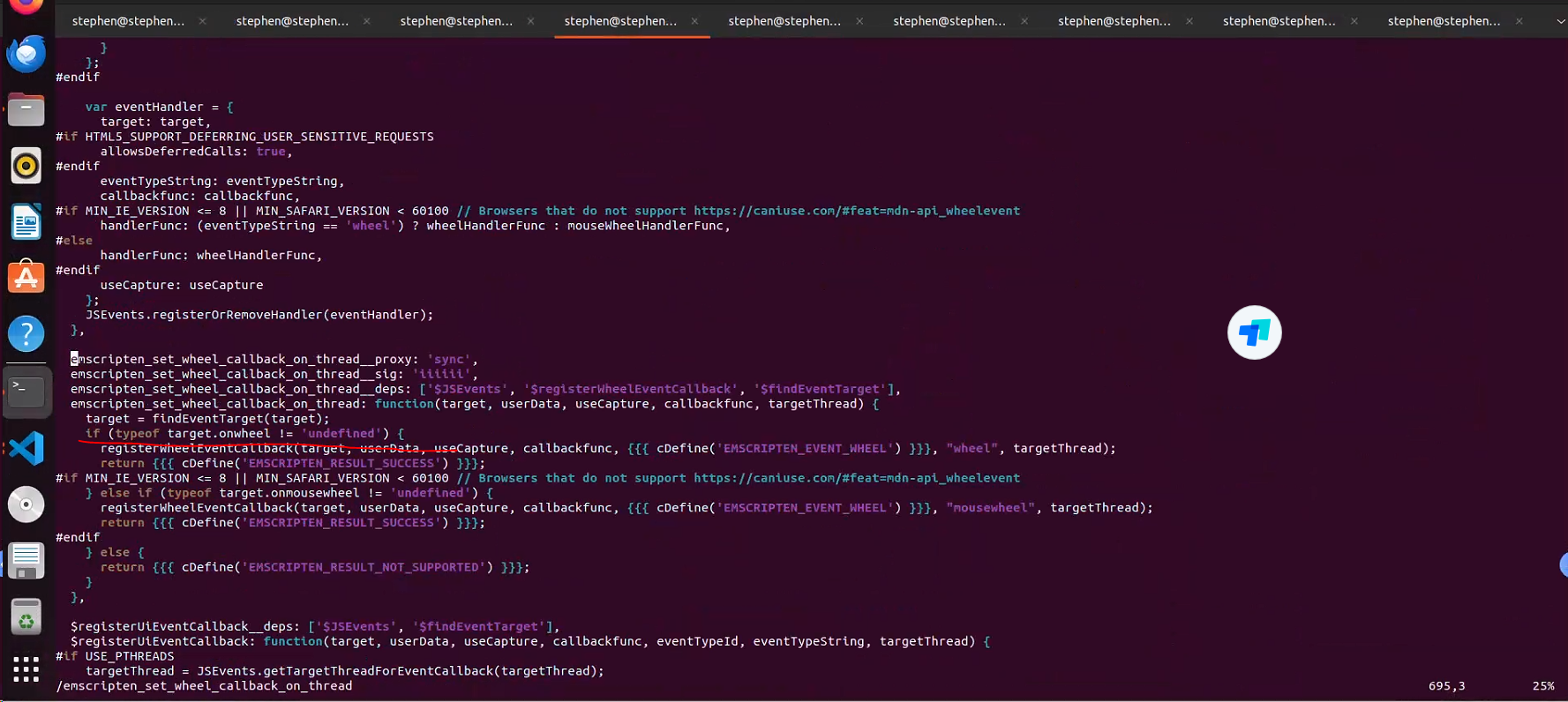Image resolution: width=1568 pixels, height=702 pixels.
Task: Click the Terminal icon in the dock
Action: point(26,391)
